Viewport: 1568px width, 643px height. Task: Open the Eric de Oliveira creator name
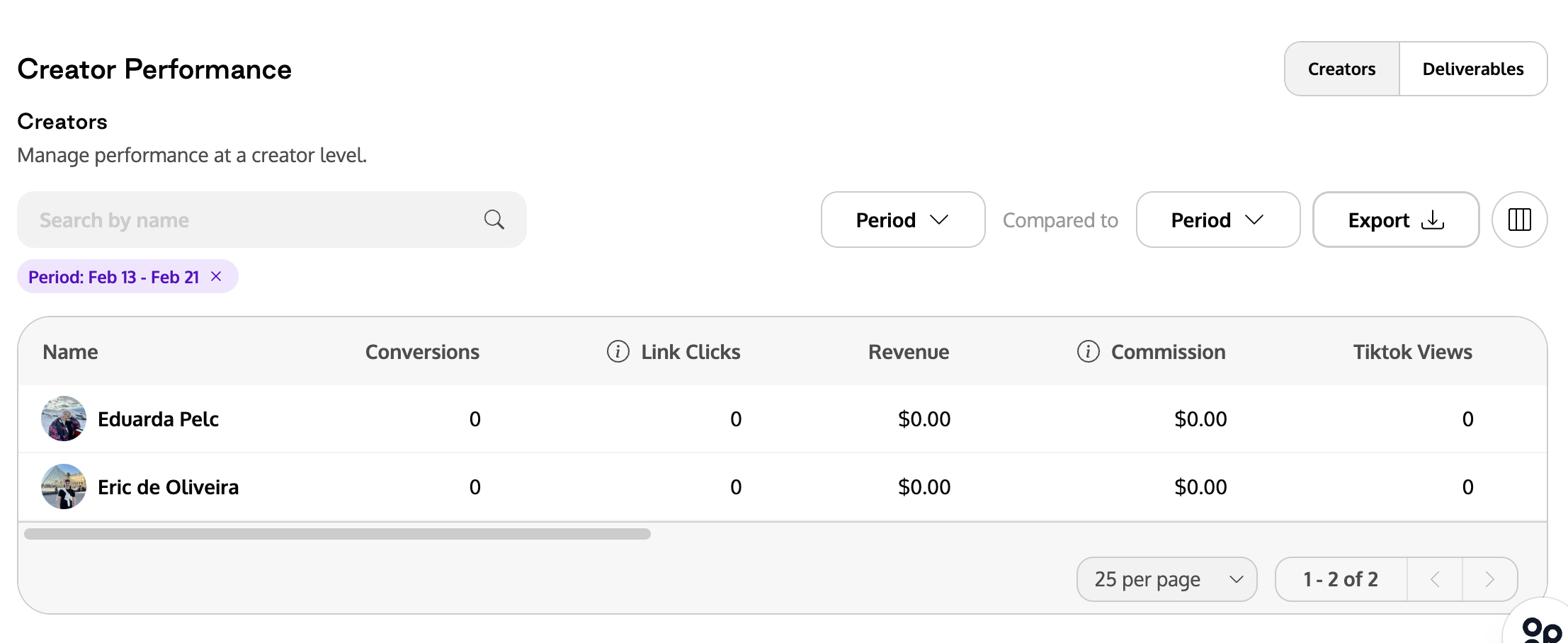pos(168,487)
